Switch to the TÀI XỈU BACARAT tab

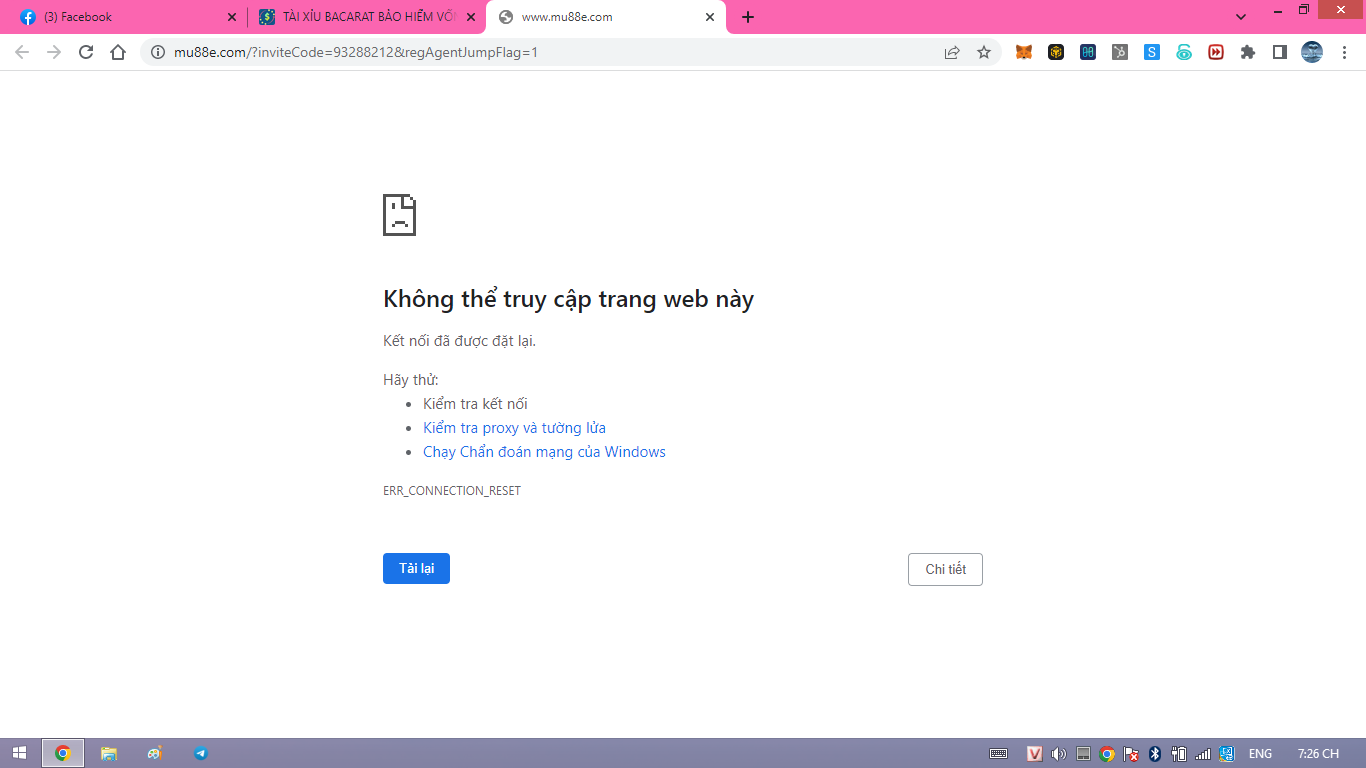tap(367, 17)
